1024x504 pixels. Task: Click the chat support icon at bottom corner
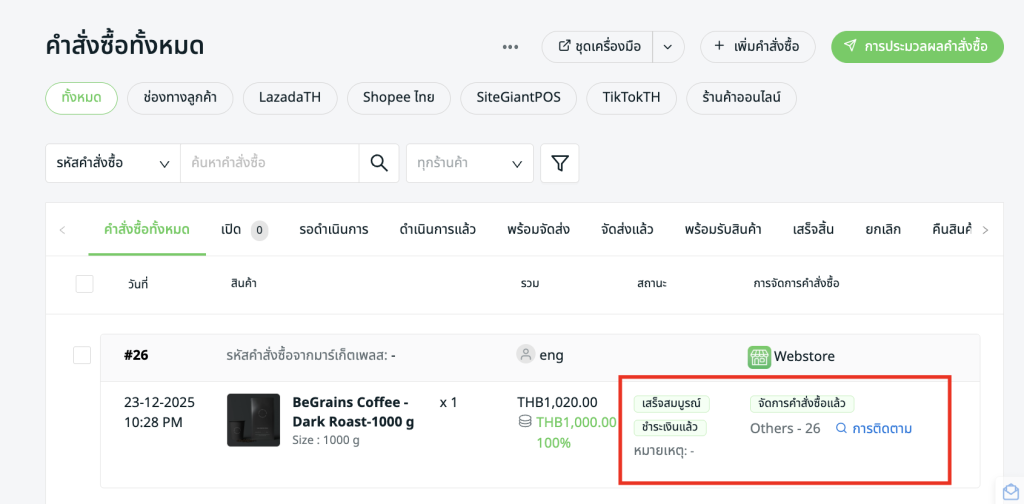click(x=1011, y=492)
